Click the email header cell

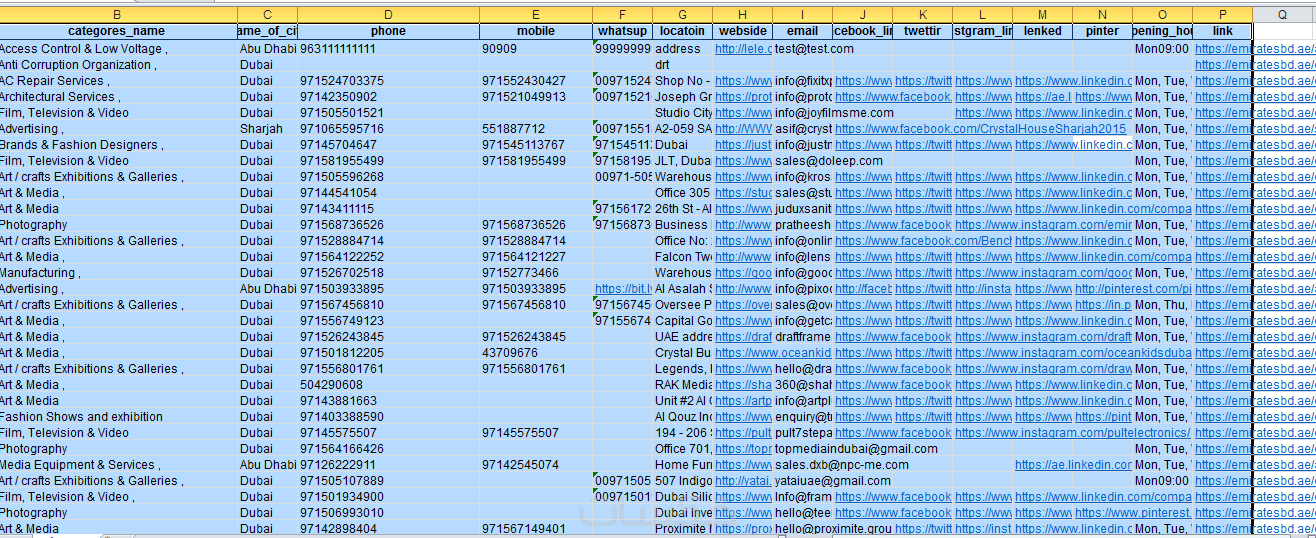802,31
